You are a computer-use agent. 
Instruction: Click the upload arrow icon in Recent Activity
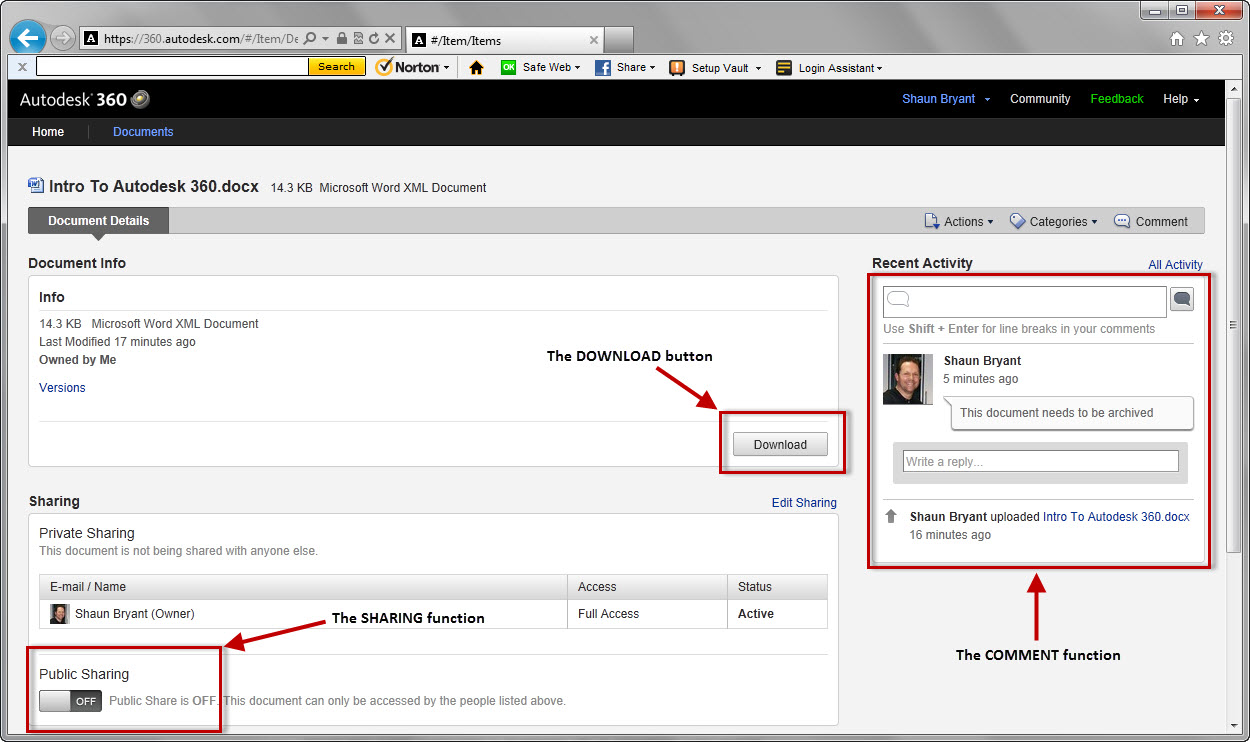[x=892, y=517]
